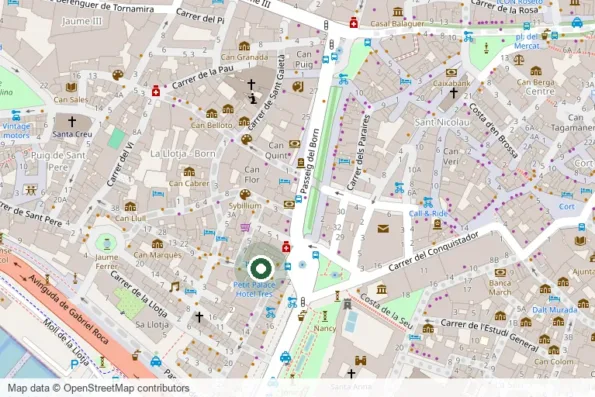Click the Petit Palace Hotel Tres label

pos(254,289)
